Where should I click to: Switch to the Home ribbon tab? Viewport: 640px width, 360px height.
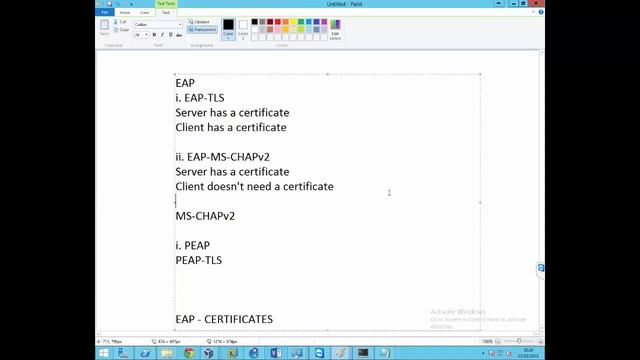(x=125, y=13)
